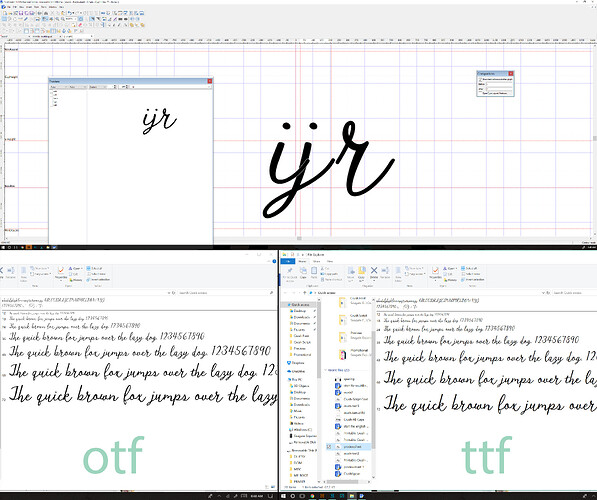
Task: Click the Paste icon in File Explorer ribbon
Action: tap(314, 272)
